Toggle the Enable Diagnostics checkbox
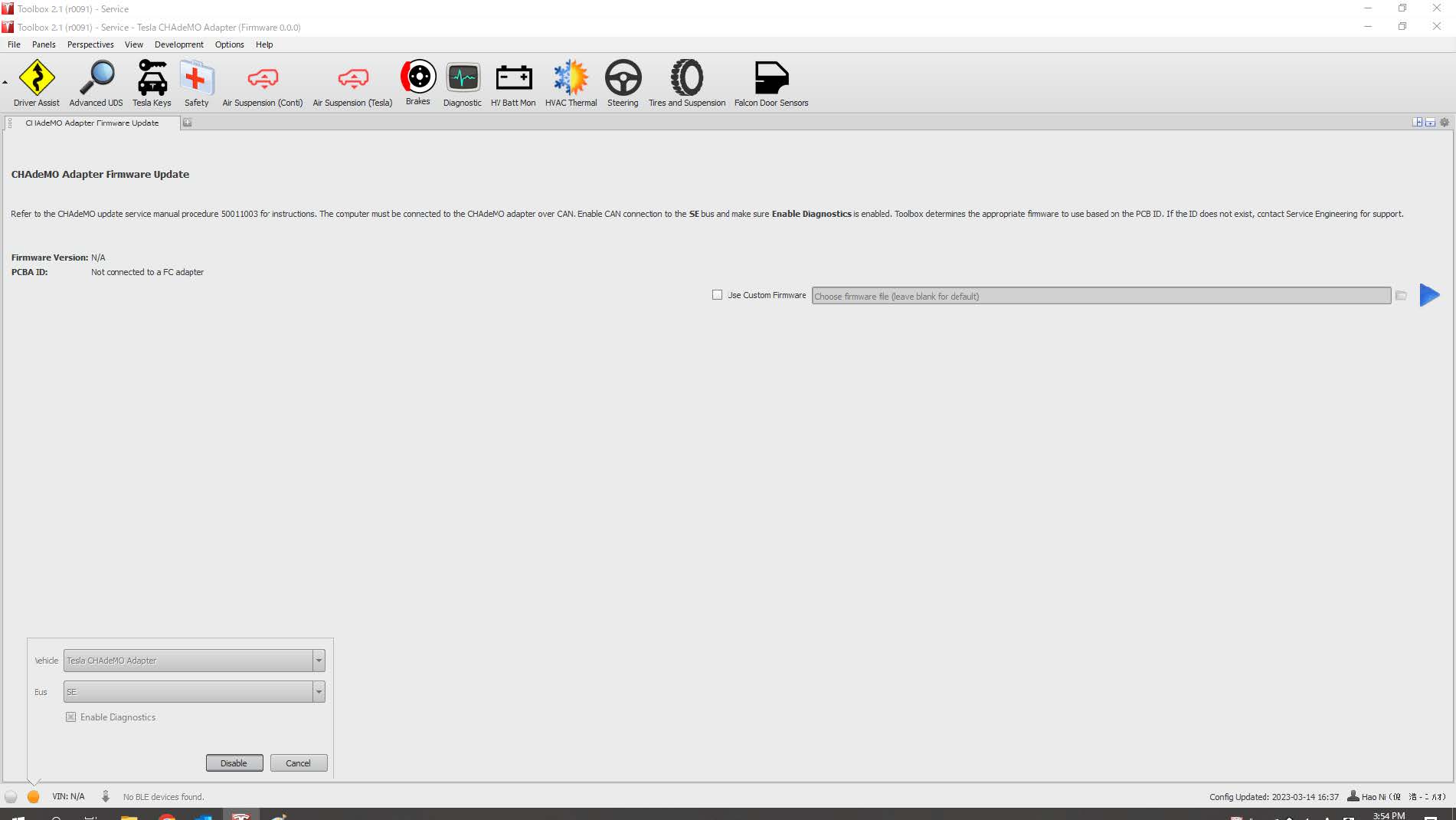 [71, 717]
